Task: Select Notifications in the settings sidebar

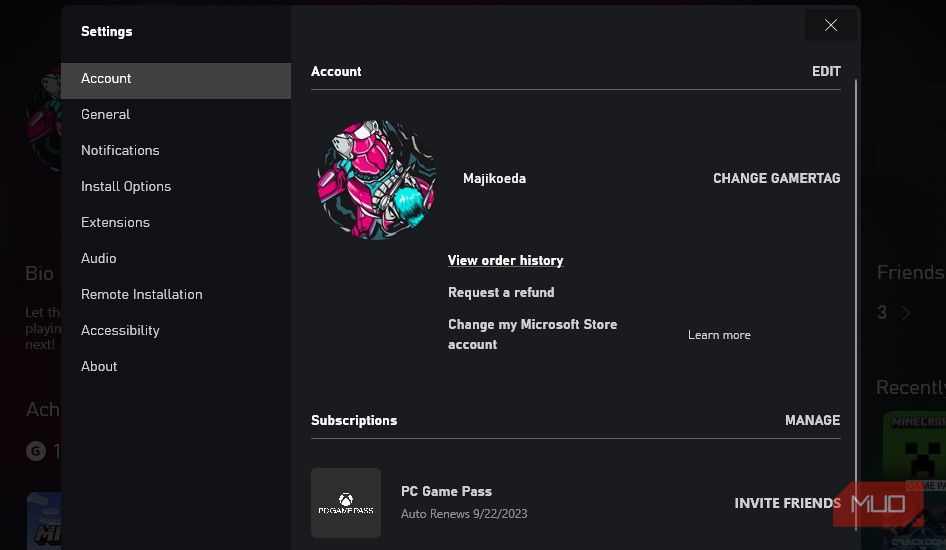Action: click(x=120, y=150)
